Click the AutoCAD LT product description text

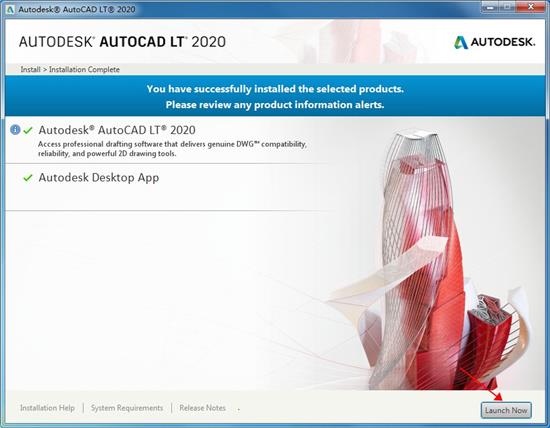click(x=172, y=149)
